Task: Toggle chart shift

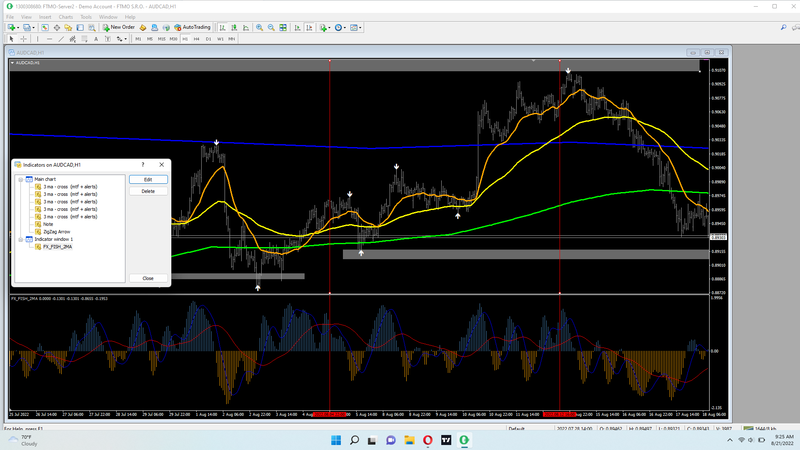Action: click(x=309, y=28)
